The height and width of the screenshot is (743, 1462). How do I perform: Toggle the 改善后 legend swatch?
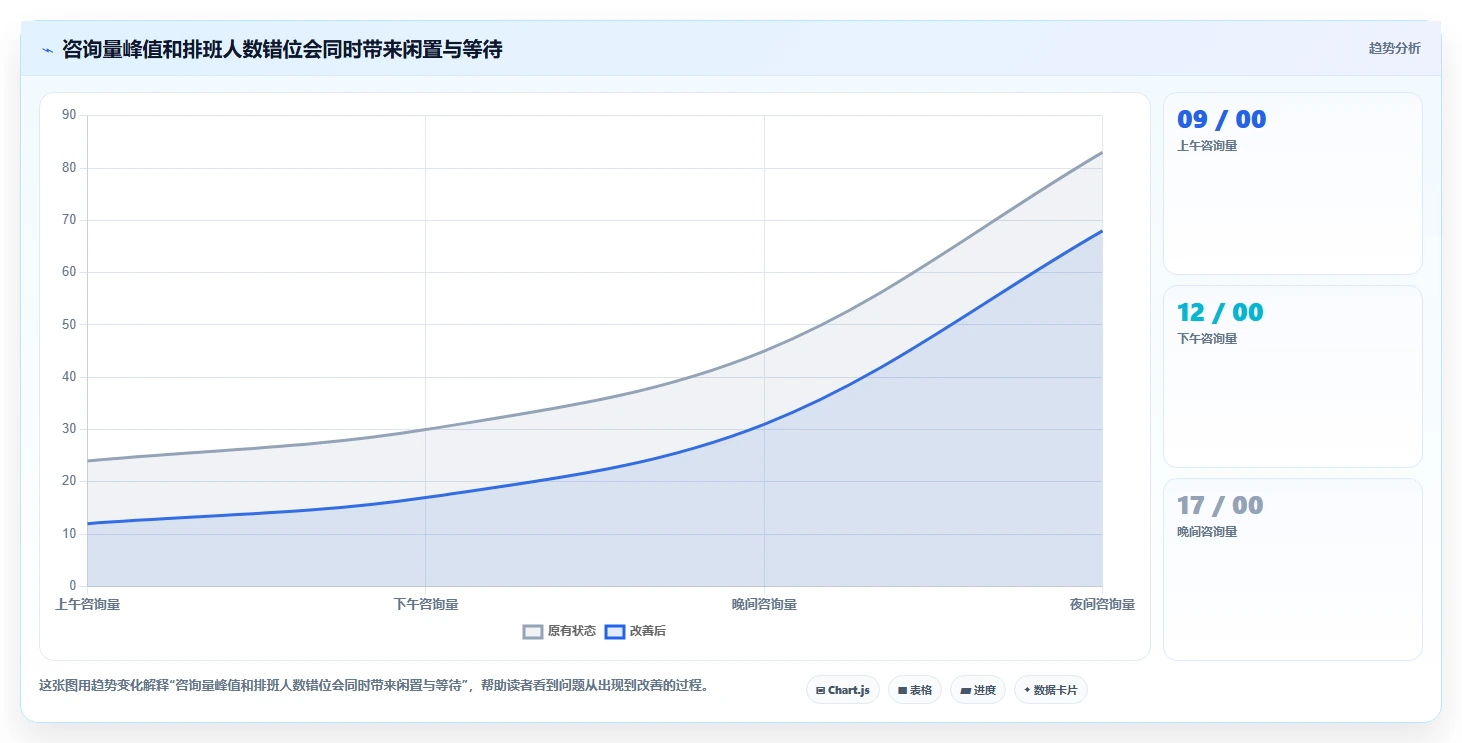coord(615,631)
